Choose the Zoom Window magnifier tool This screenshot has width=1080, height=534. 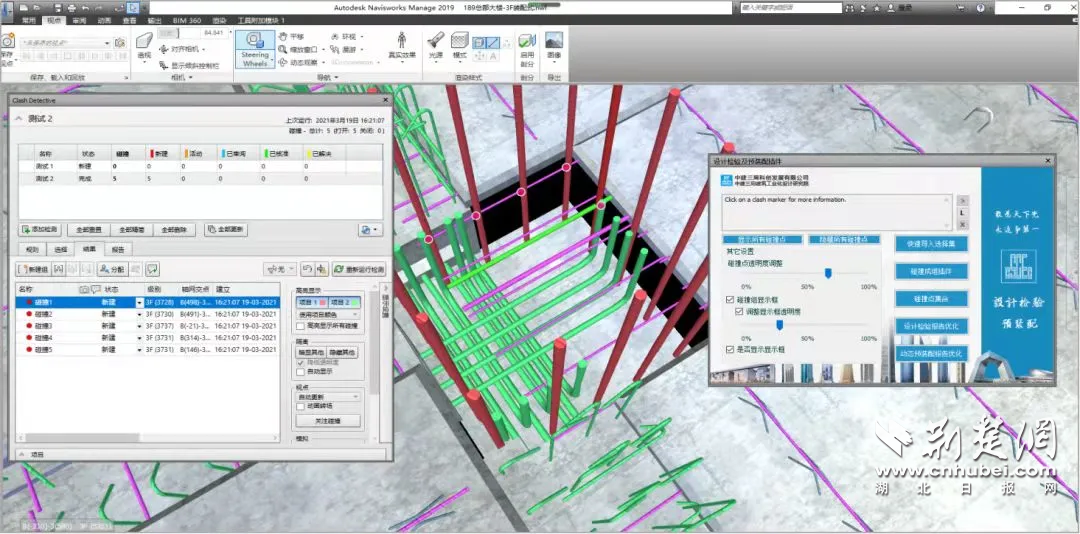coord(298,50)
